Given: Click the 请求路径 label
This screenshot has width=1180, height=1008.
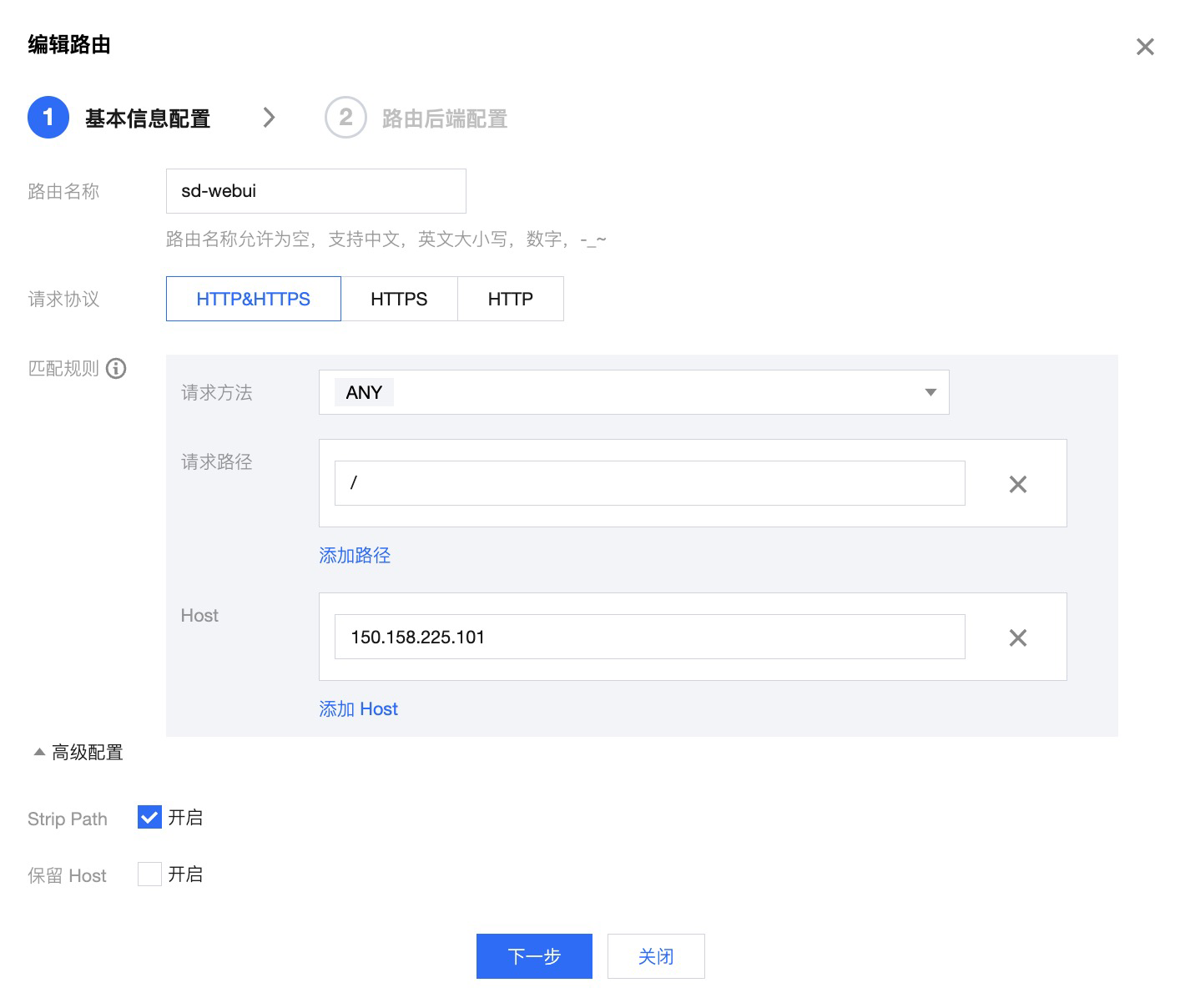Looking at the screenshot, I should coord(216,461).
